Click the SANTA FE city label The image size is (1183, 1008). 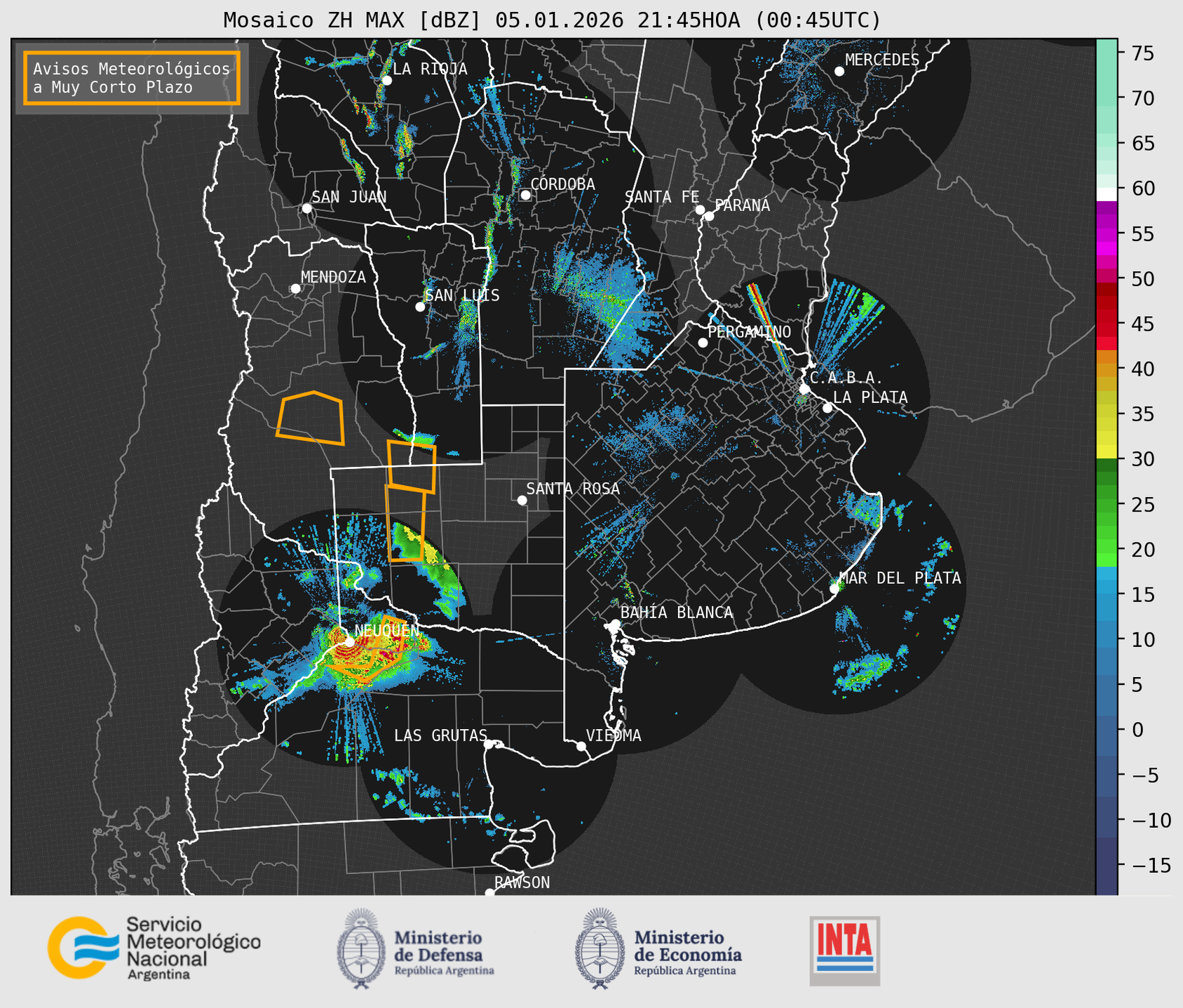point(662,197)
